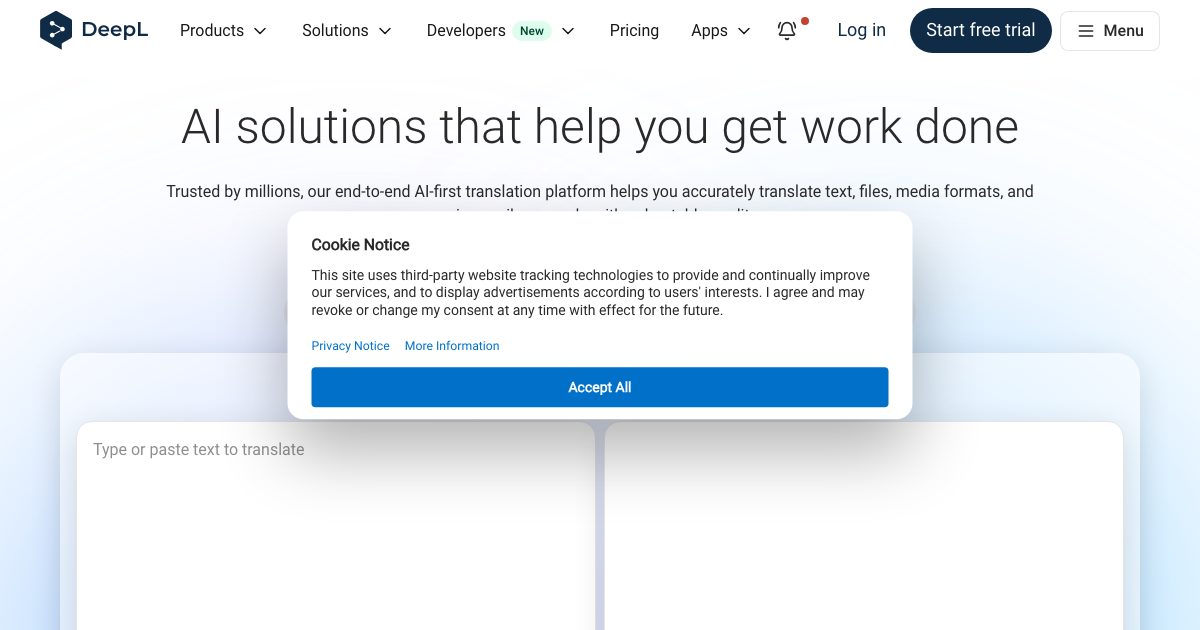
Task: Focus the source text translation field
Action: pyautogui.click(x=336, y=526)
